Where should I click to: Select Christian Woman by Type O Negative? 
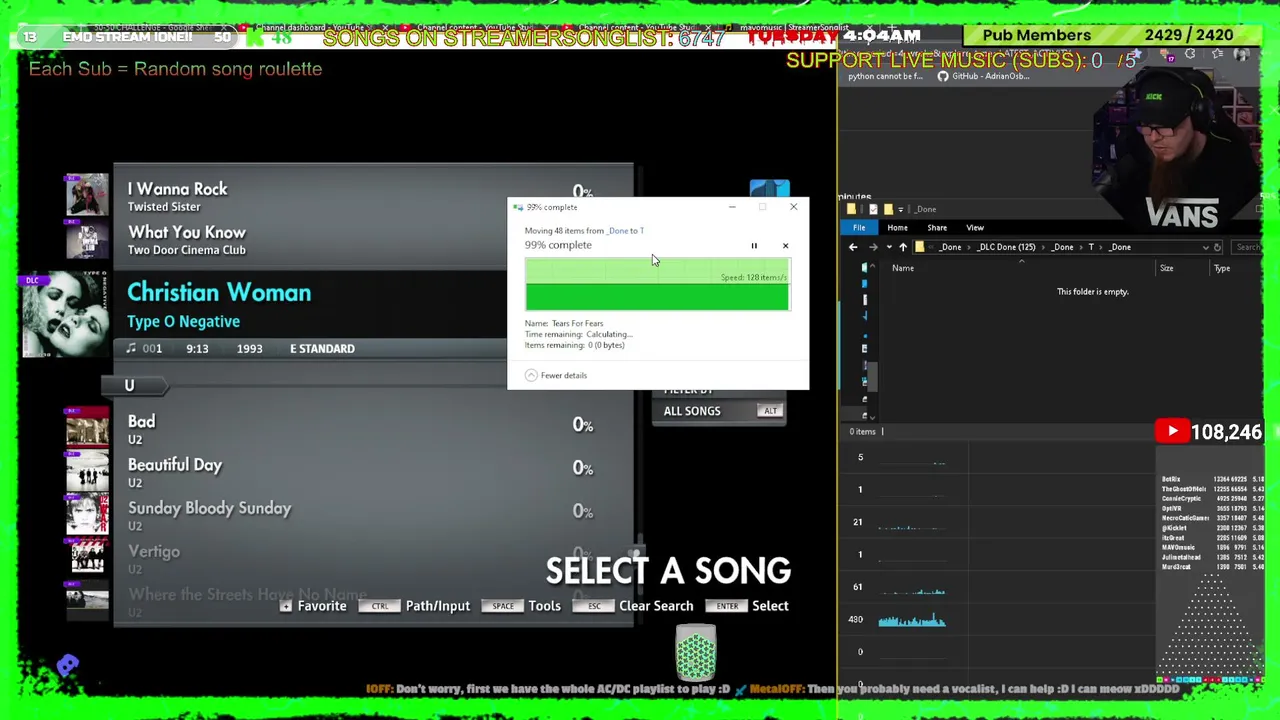[218, 293]
